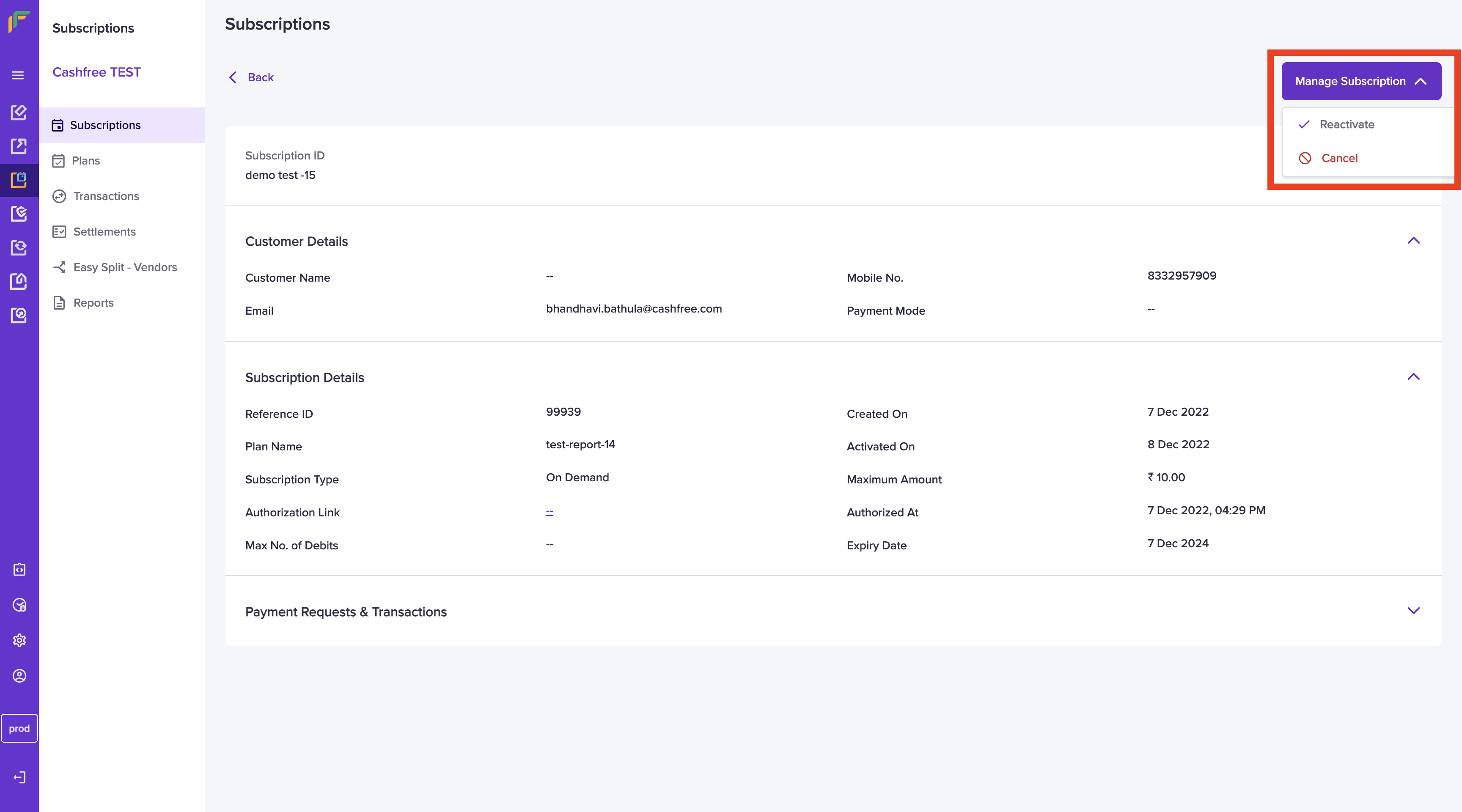Viewport: 1462px width, 812px height.
Task: Select Reactivate from the dropdown menu
Action: pyautogui.click(x=1346, y=124)
